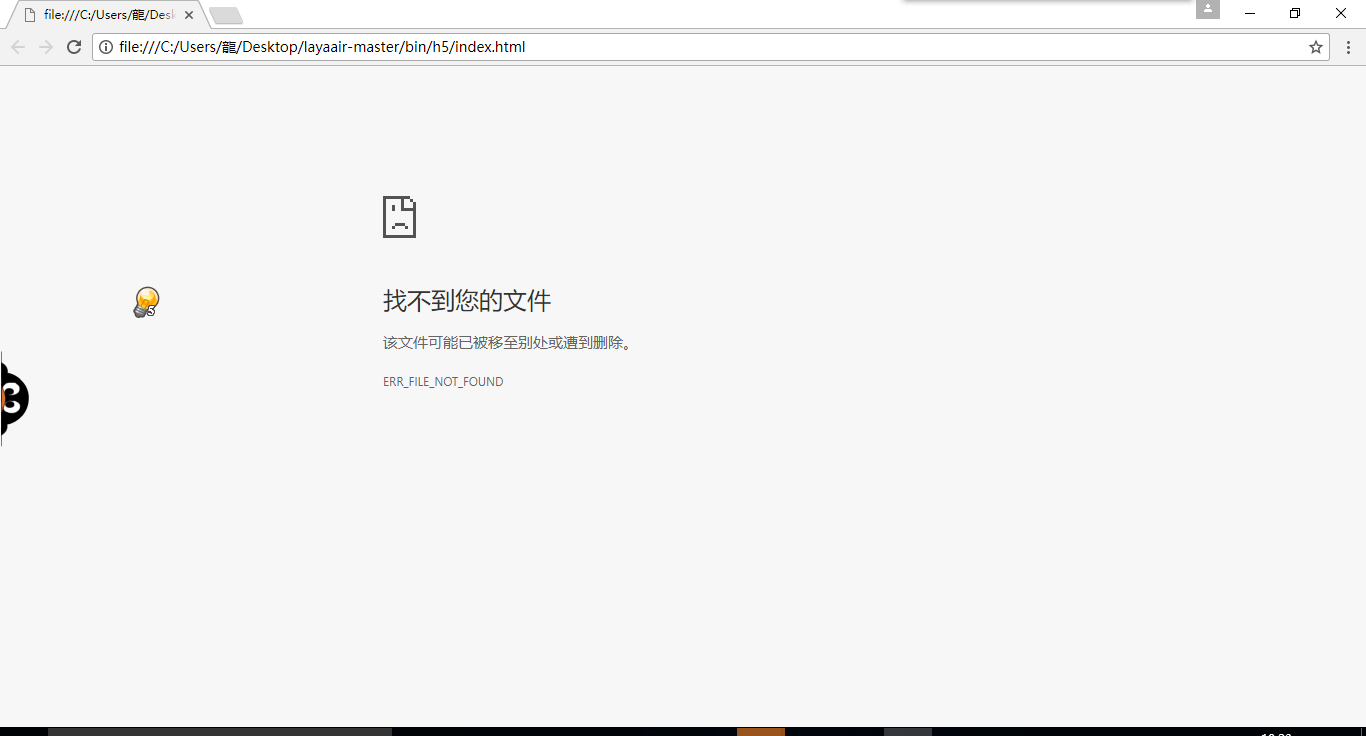The width and height of the screenshot is (1366, 736).
Task: Restore down the browser window
Action: (x=1295, y=13)
